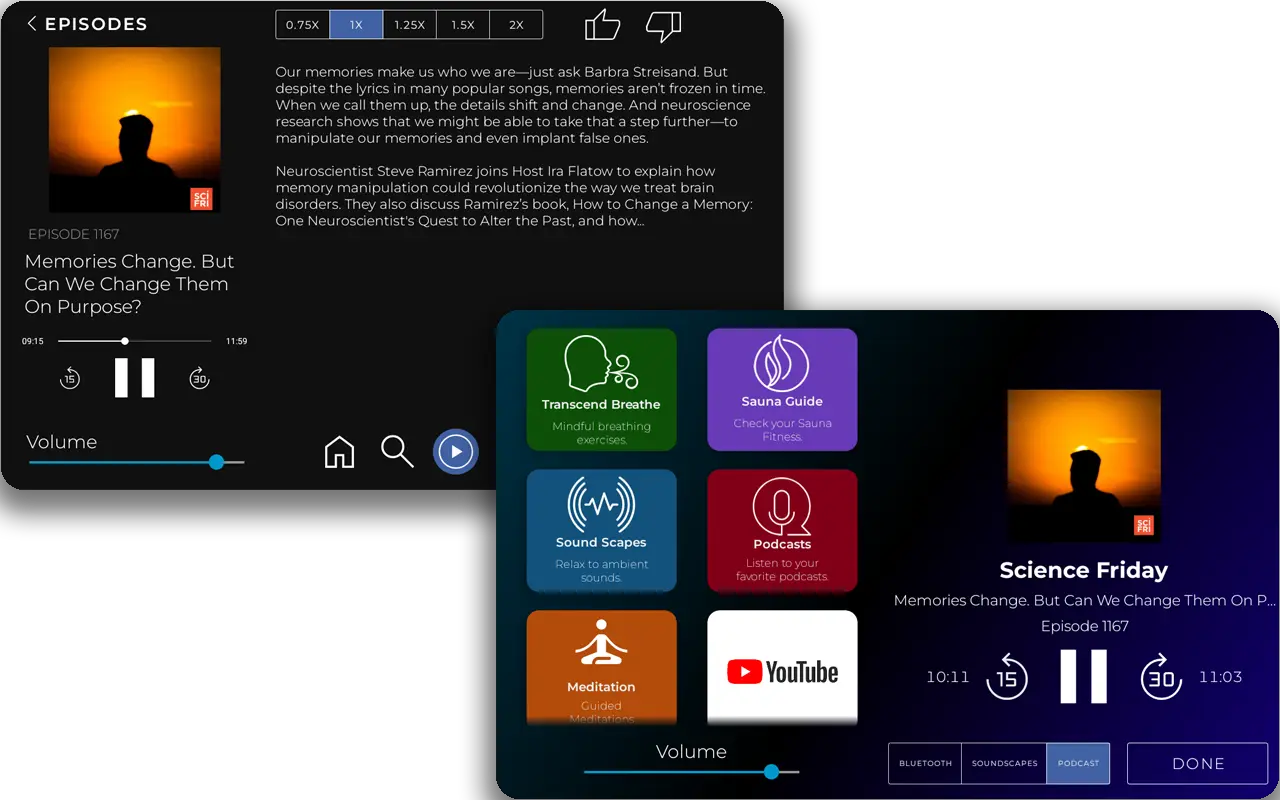Viewport: 1280px width, 800px height.
Task: Open Transcend Breathe breathing exercises
Action: coord(601,389)
